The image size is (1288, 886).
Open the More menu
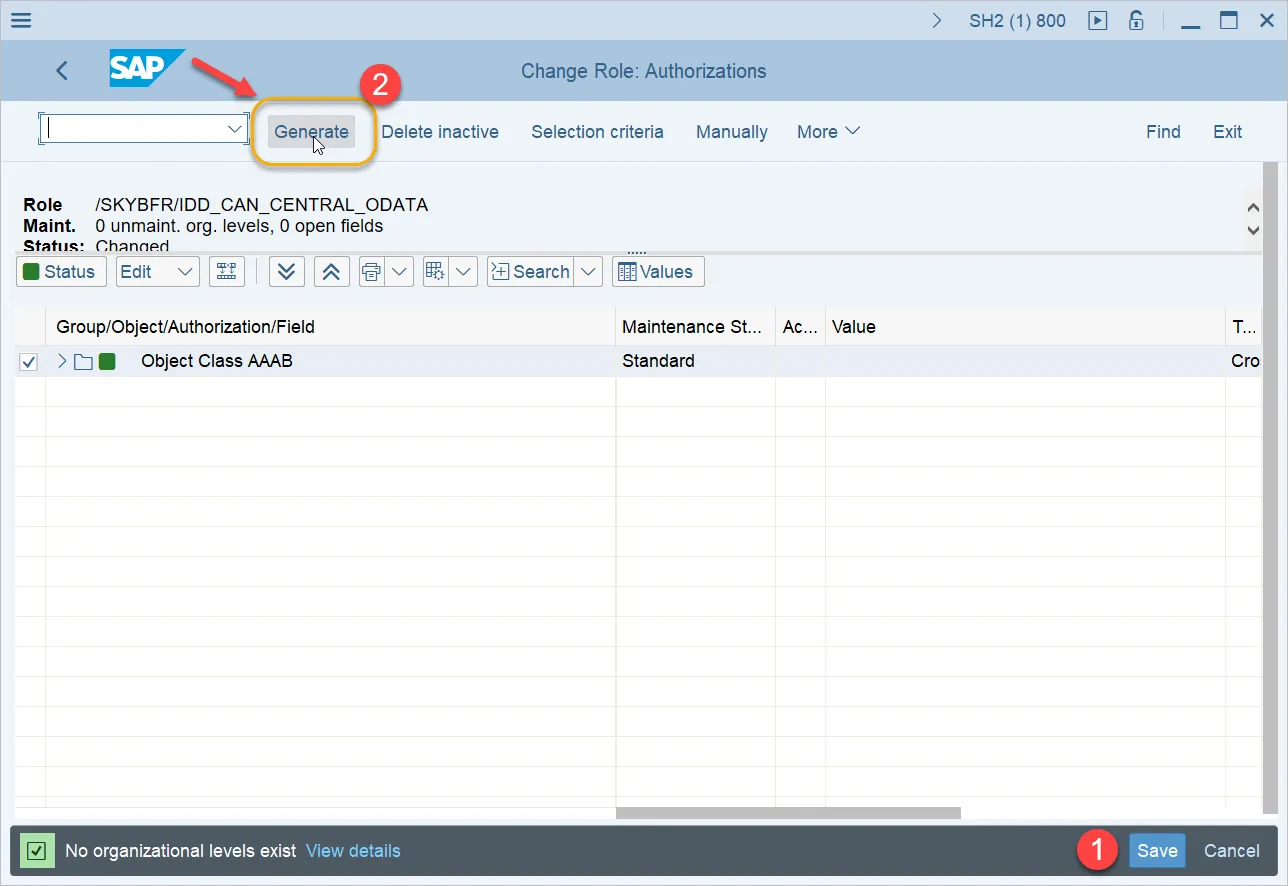828,132
